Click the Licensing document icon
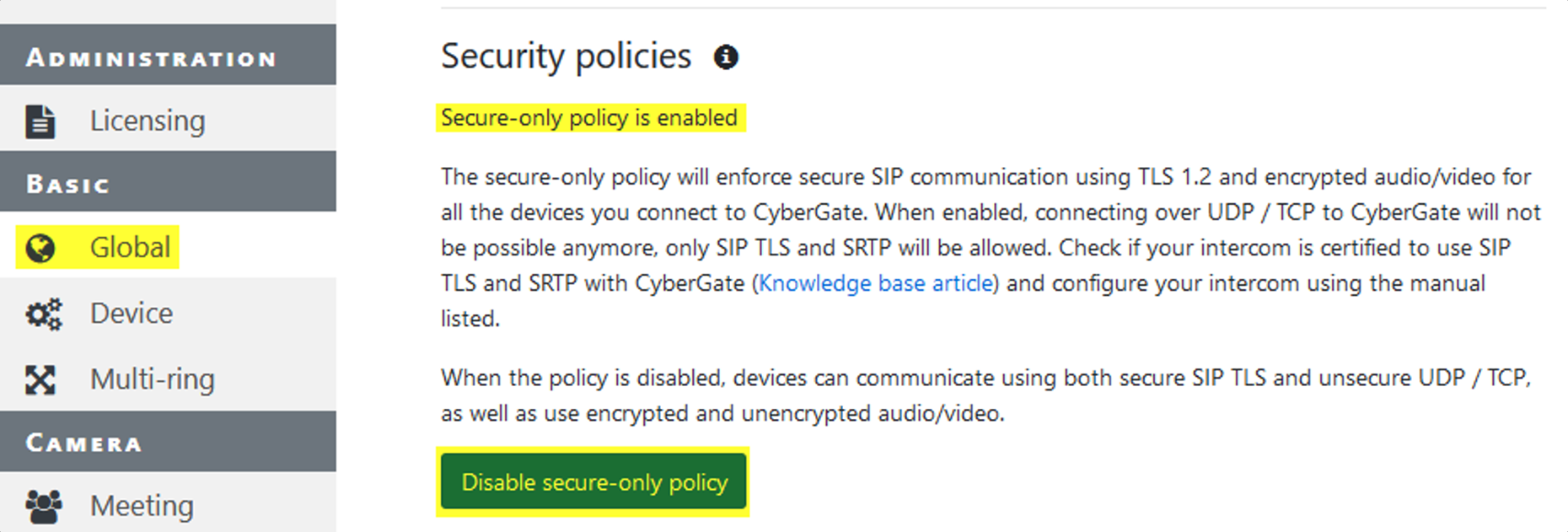This screenshot has width=1568, height=532. pyautogui.click(x=40, y=121)
